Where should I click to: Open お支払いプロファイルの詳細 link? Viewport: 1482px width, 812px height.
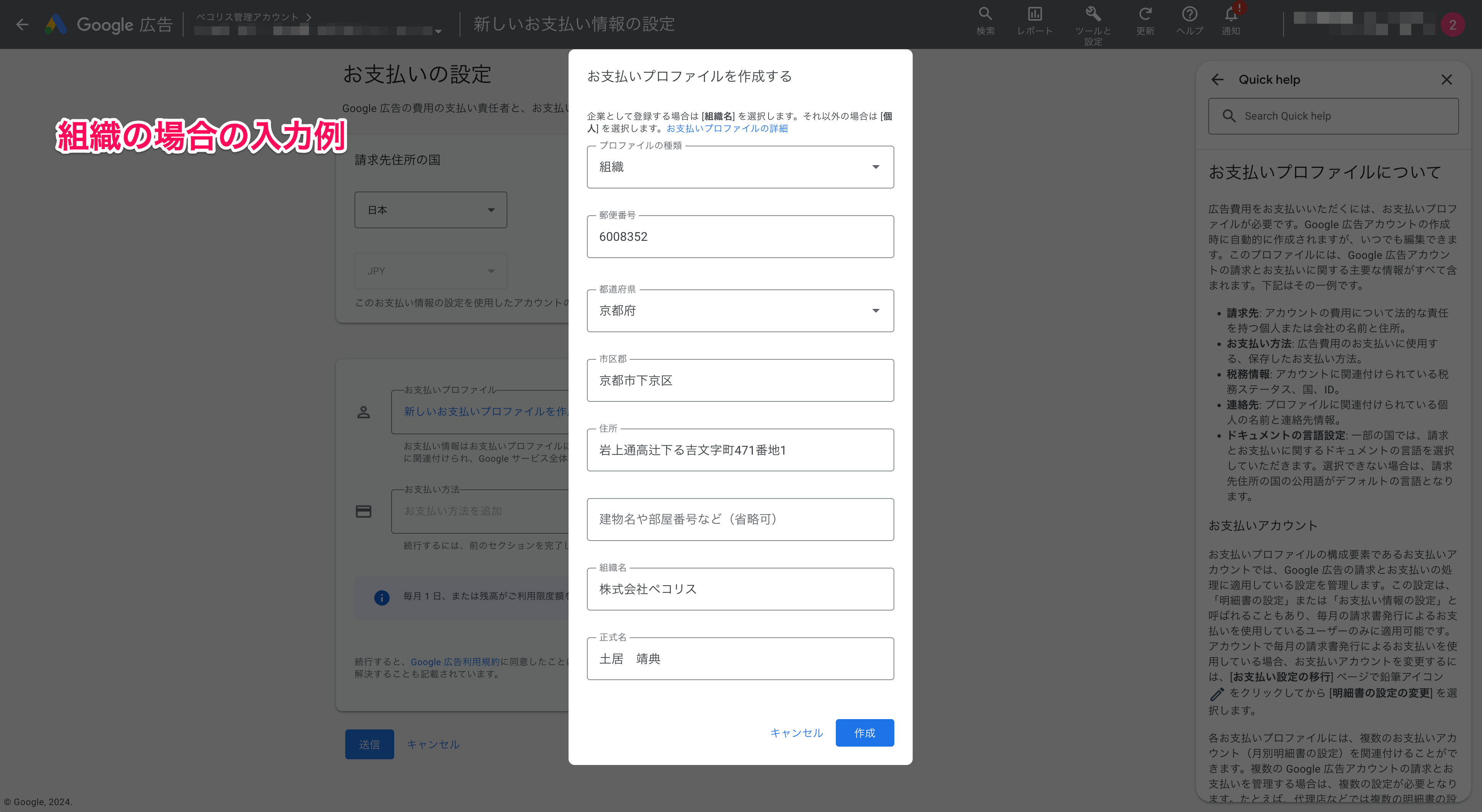coord(726,128)
